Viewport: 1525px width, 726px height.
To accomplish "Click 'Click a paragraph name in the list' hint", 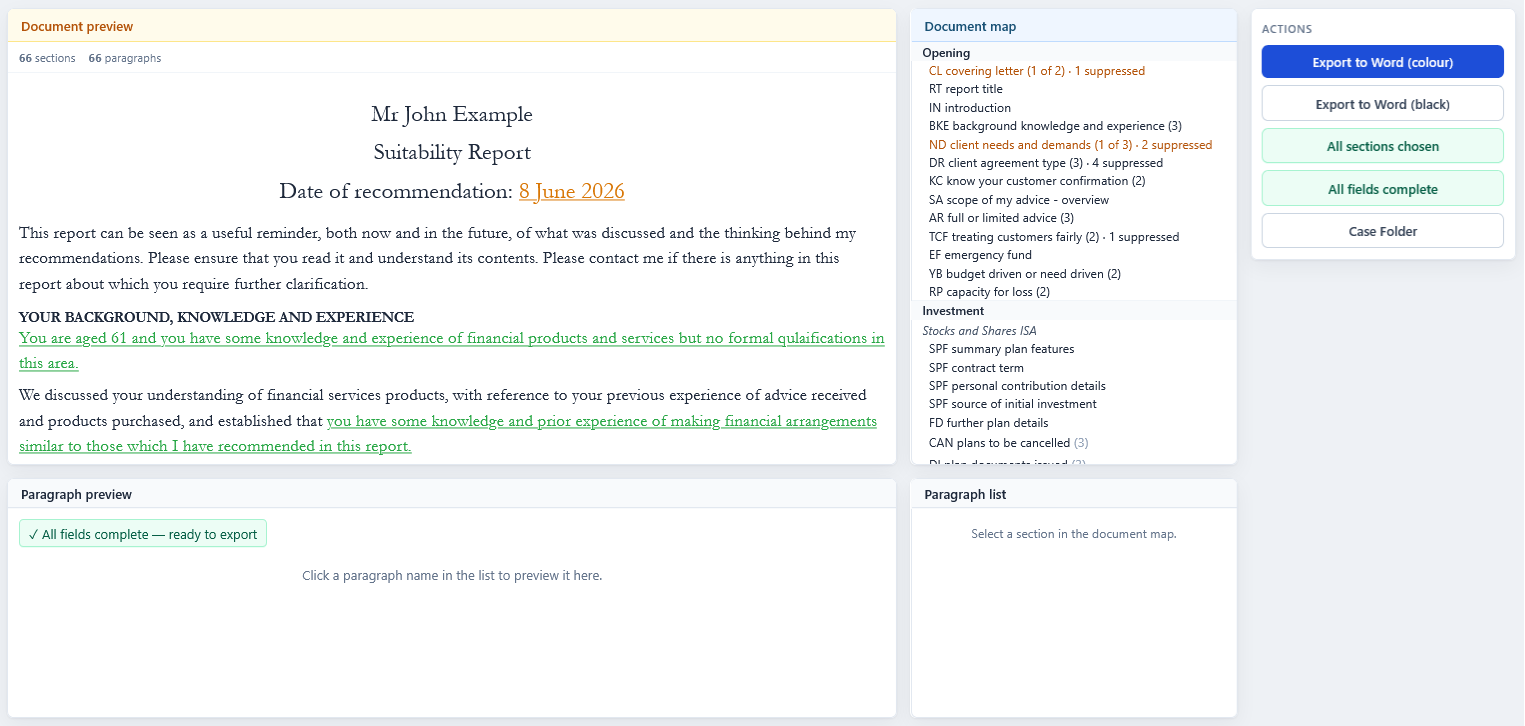I will [452, 576].
